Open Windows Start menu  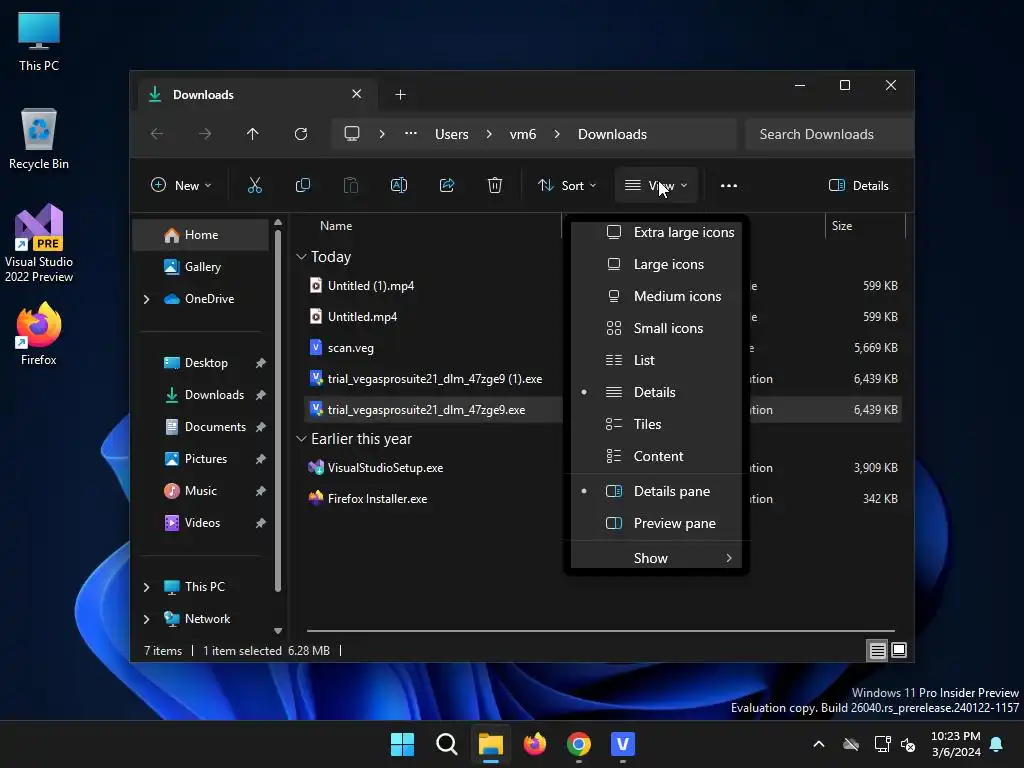402,744
